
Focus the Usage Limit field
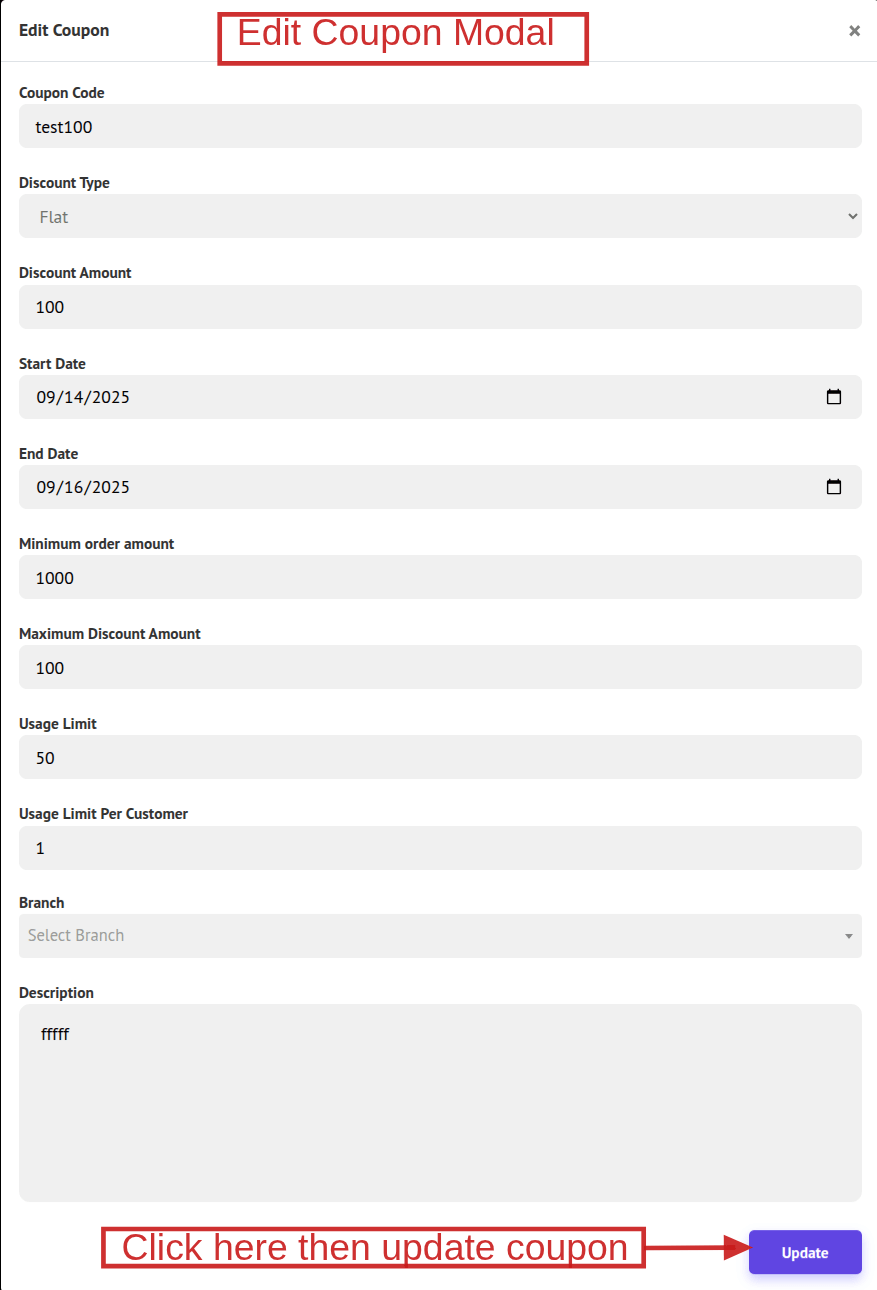[440, 757]
